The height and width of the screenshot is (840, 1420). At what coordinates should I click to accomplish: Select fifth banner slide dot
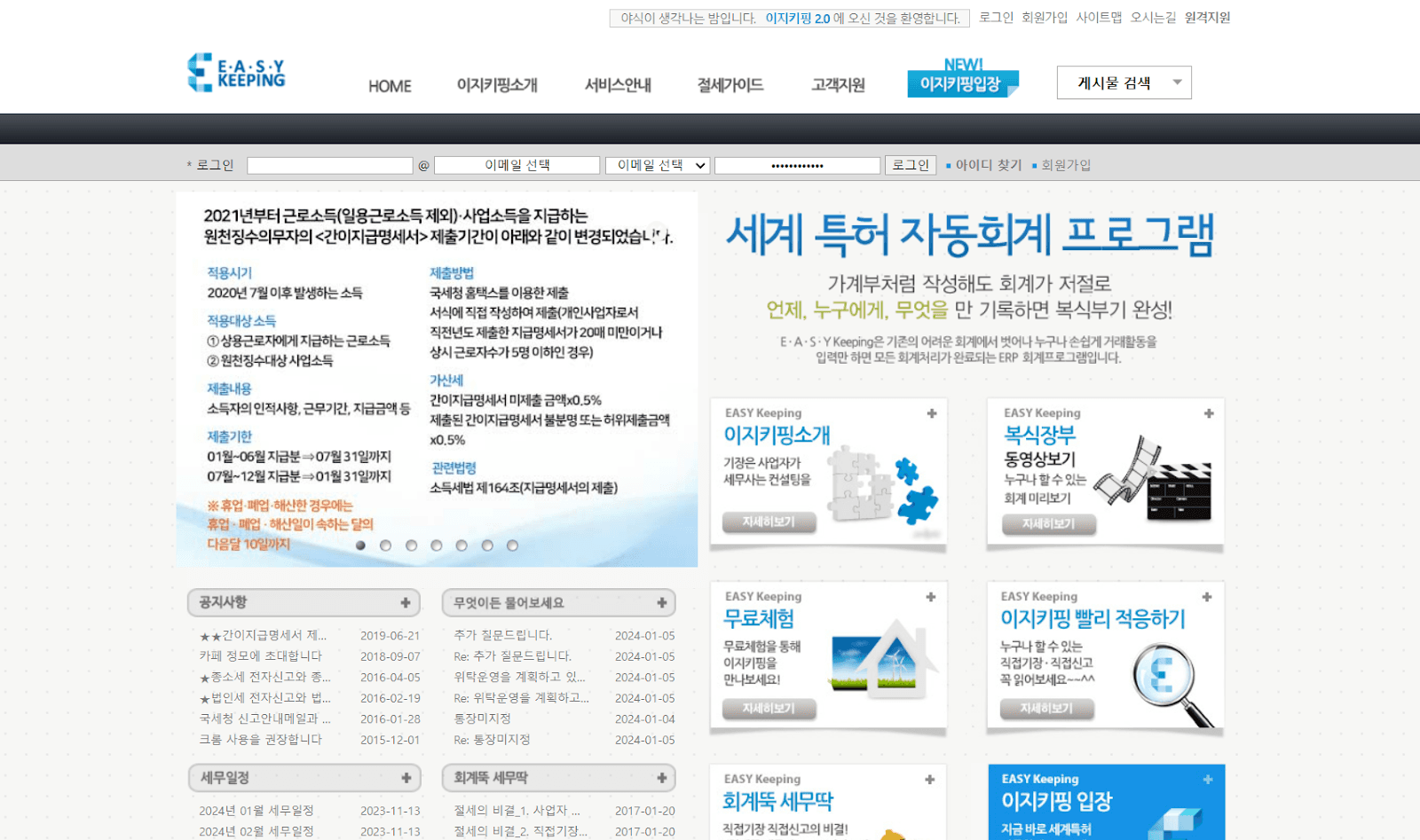(x=461, y=546)
